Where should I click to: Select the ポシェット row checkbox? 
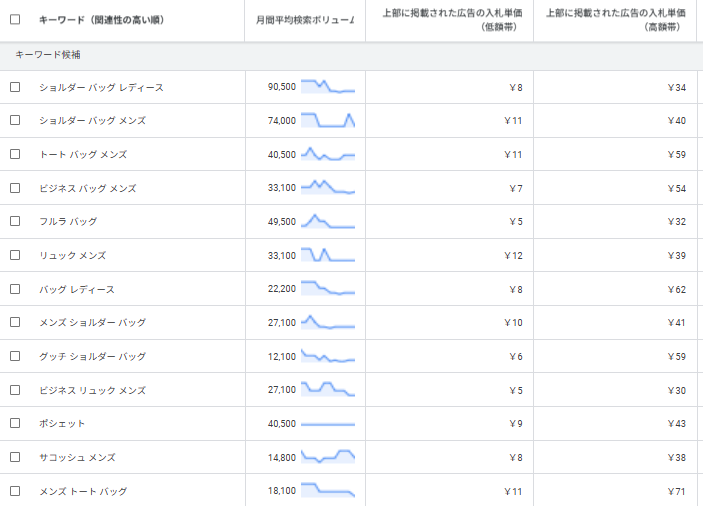coord(15,423)
